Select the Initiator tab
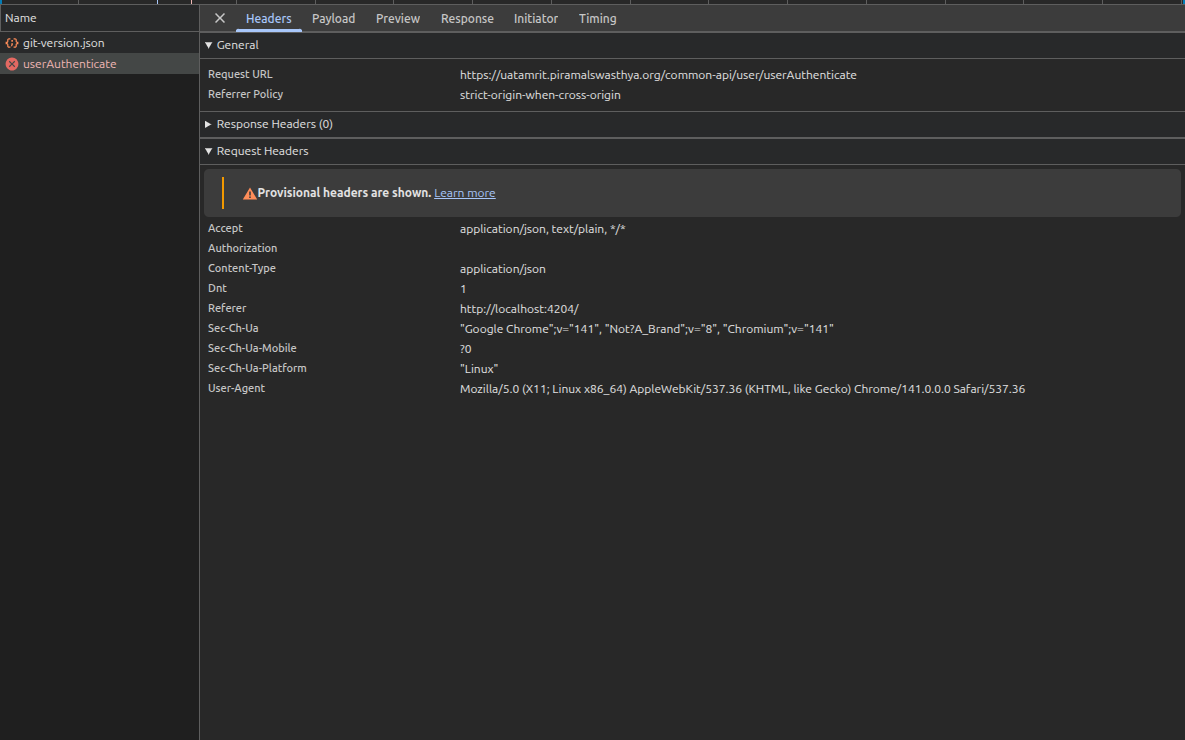 (x=536, y=18)
